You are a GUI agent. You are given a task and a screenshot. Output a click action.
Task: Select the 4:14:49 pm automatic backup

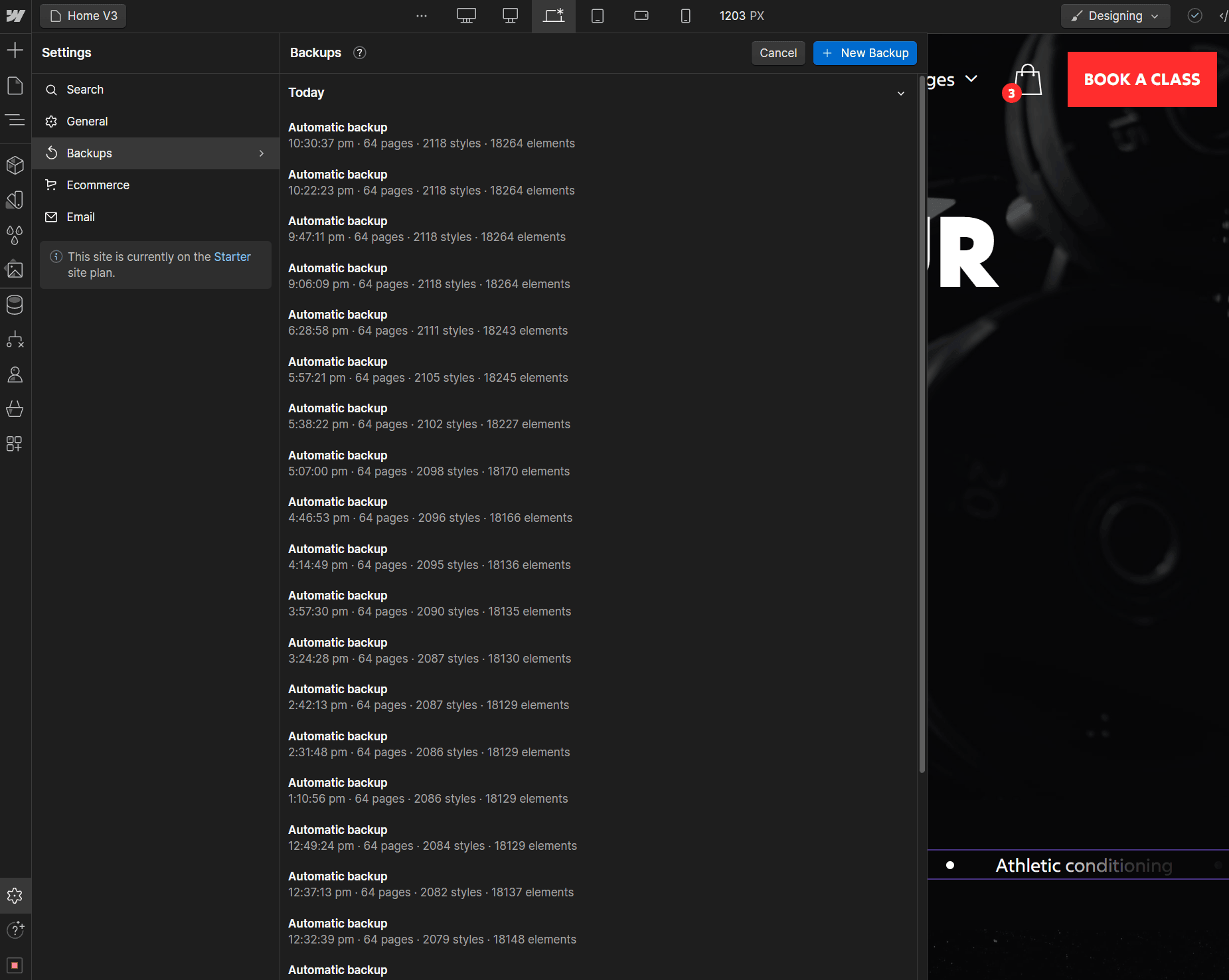tap(599, 557)
